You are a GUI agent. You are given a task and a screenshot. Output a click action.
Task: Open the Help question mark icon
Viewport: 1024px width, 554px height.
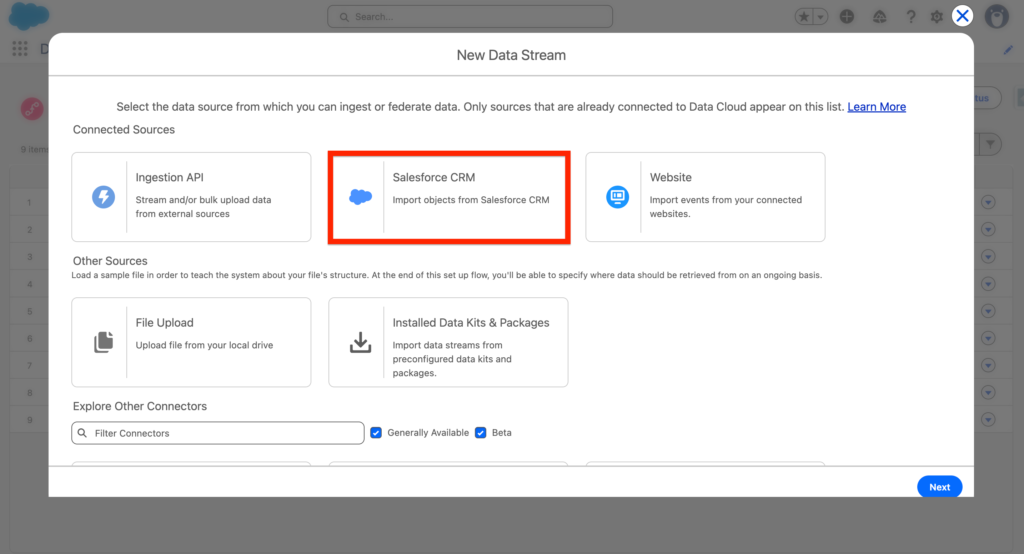click(x=911, y=16)
